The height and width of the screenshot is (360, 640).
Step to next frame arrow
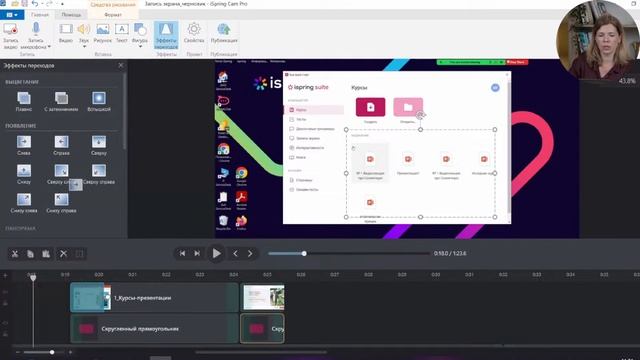coord(250,253)
